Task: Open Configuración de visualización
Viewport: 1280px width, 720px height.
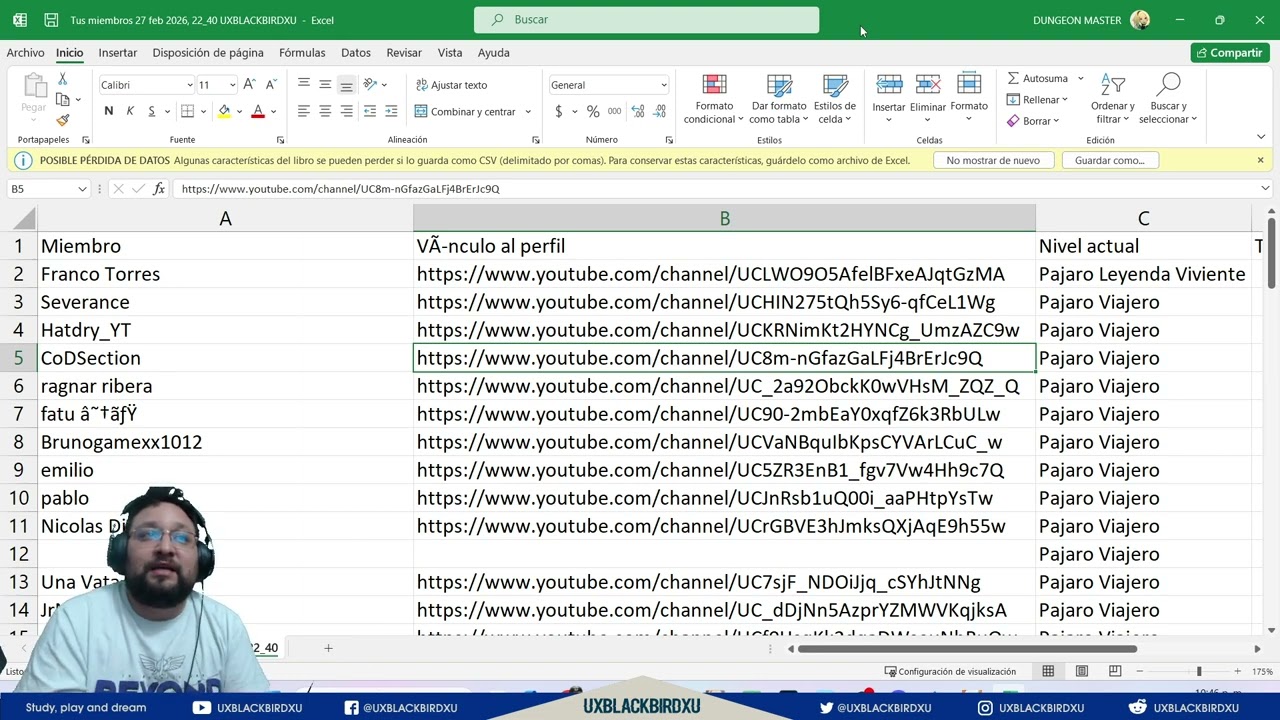Action: 951,671
